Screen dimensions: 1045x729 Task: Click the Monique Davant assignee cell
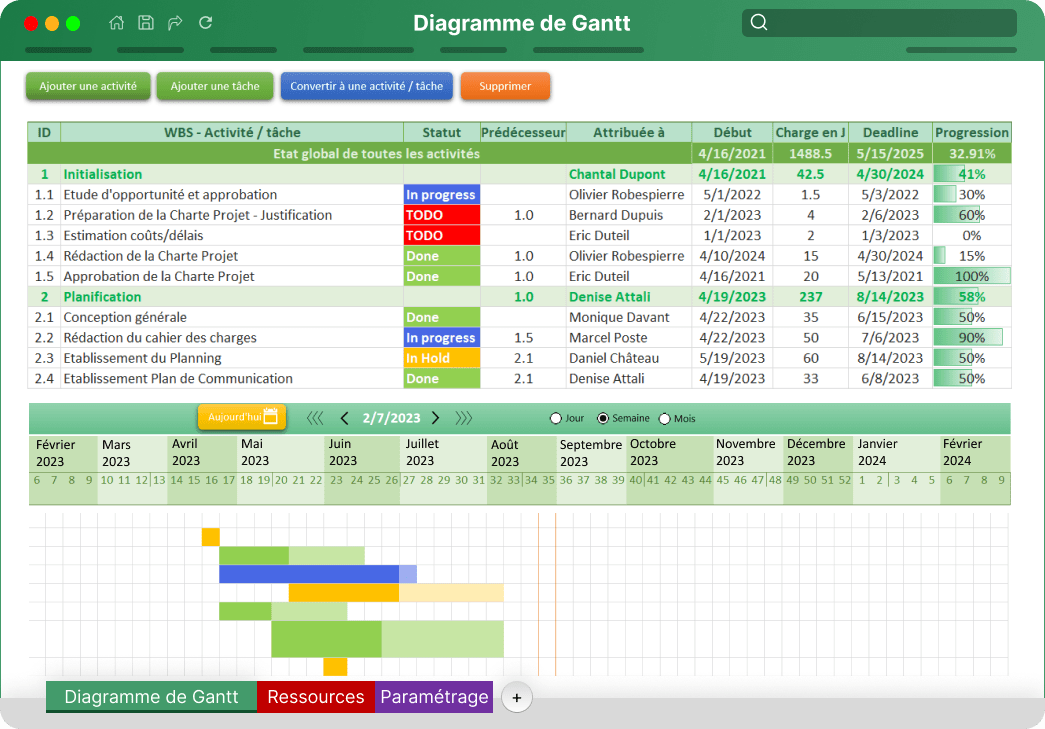tap(629, 317)
